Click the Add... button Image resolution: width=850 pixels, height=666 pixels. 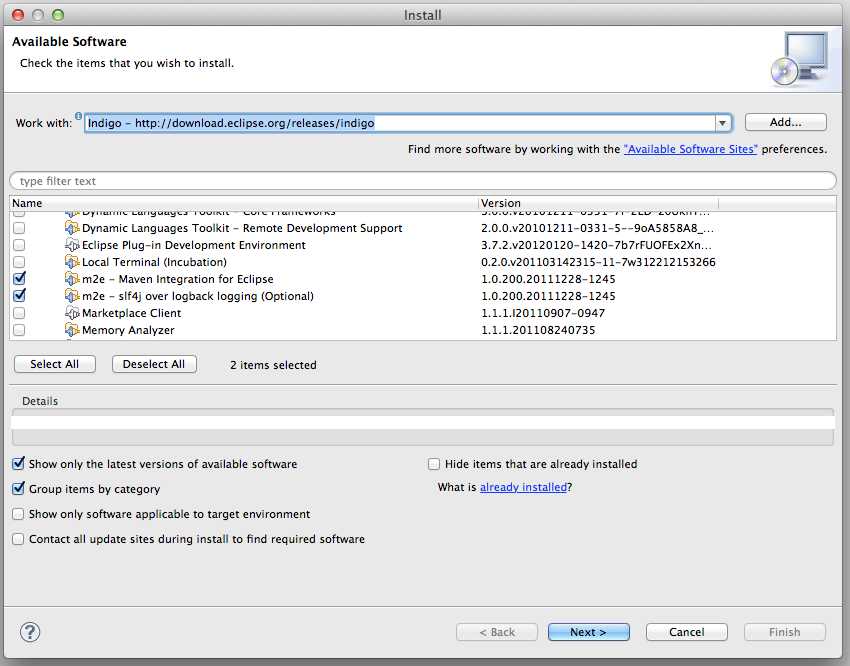coord(785,122)
